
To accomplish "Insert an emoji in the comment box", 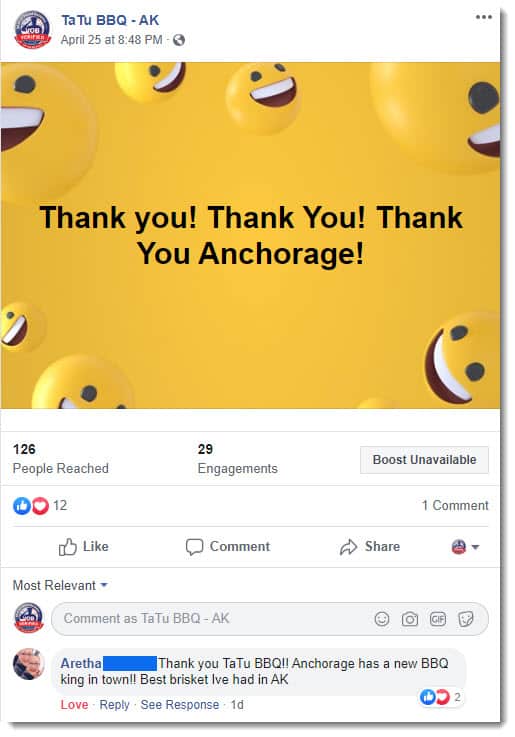I will pos(382,619).
